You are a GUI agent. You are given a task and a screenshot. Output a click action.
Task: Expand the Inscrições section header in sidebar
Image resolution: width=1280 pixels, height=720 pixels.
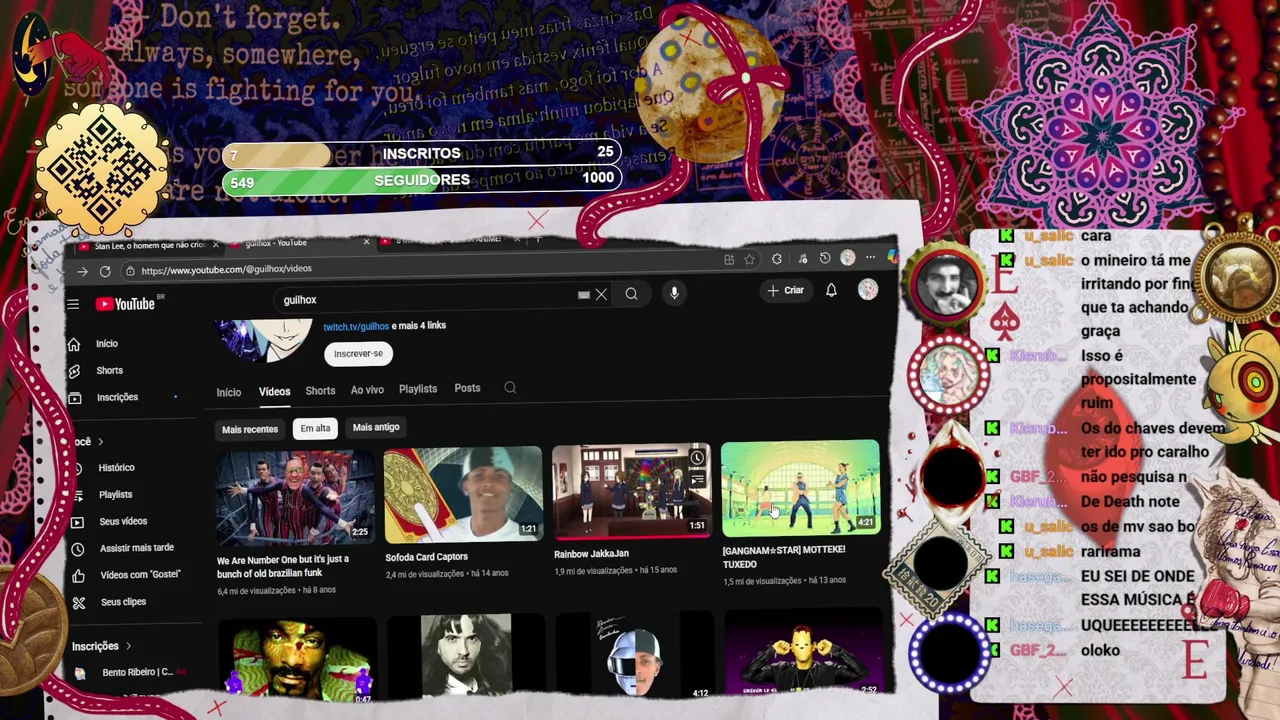coord(101,646)
